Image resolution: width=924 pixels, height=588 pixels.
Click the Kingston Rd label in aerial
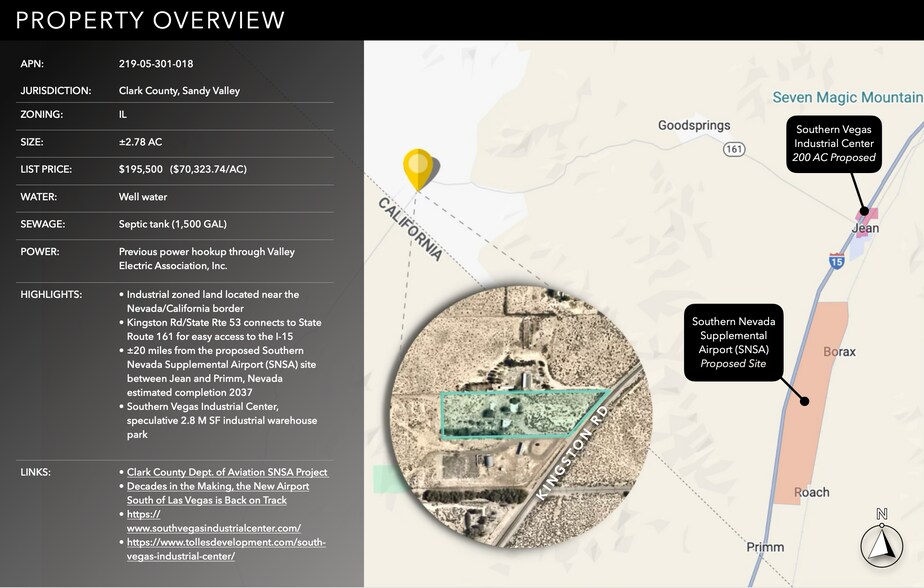pos(573,457)
